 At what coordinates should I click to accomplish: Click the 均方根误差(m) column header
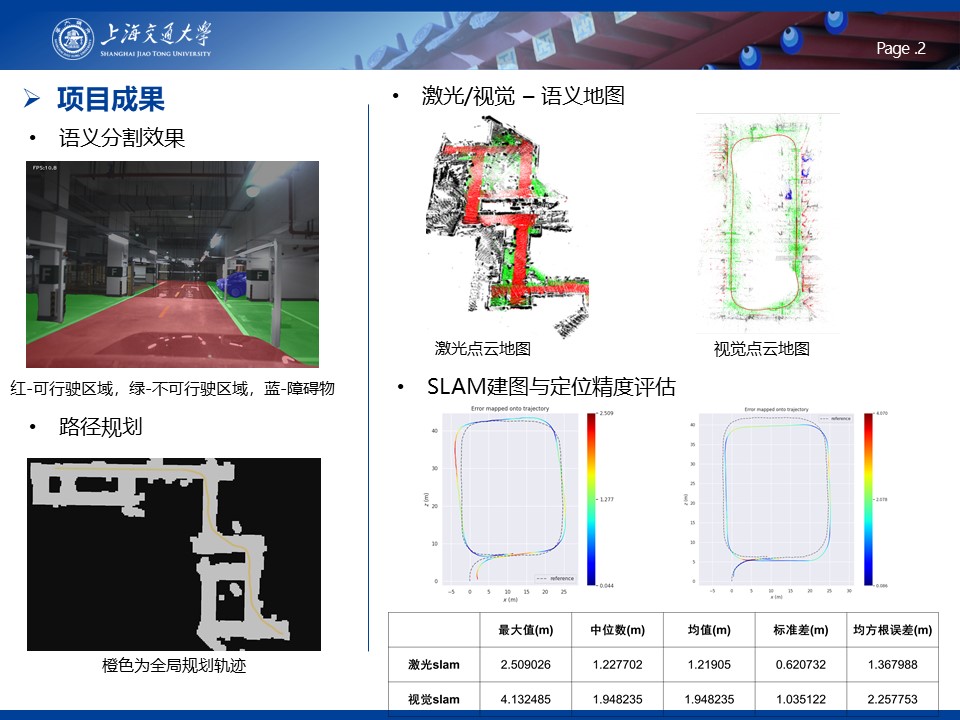pyautogui.click(x=892, y=630)
